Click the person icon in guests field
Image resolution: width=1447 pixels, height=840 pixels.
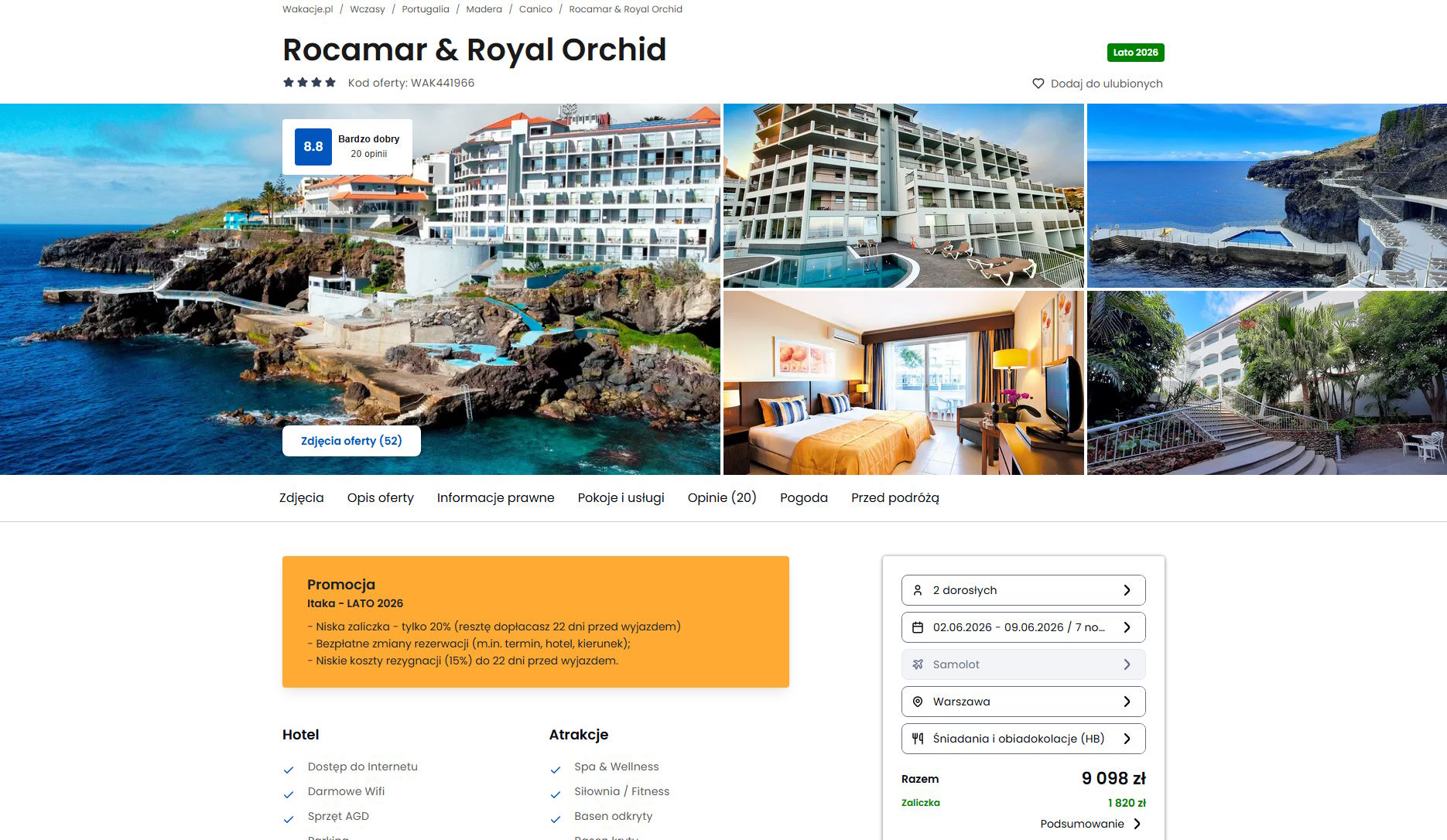[x=918, y=590]
